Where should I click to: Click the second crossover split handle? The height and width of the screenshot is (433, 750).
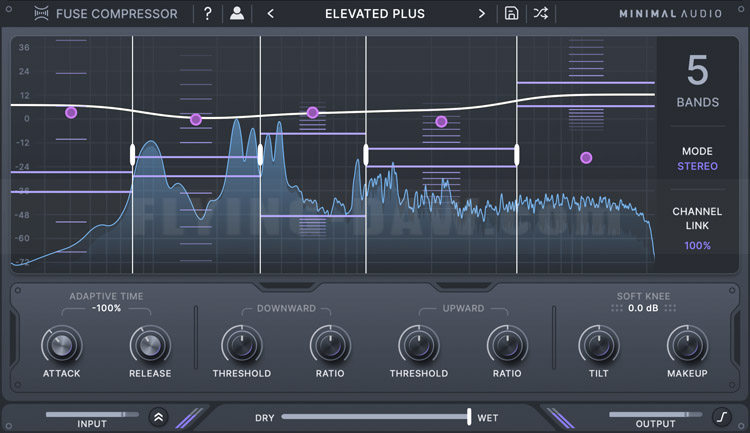260,155
